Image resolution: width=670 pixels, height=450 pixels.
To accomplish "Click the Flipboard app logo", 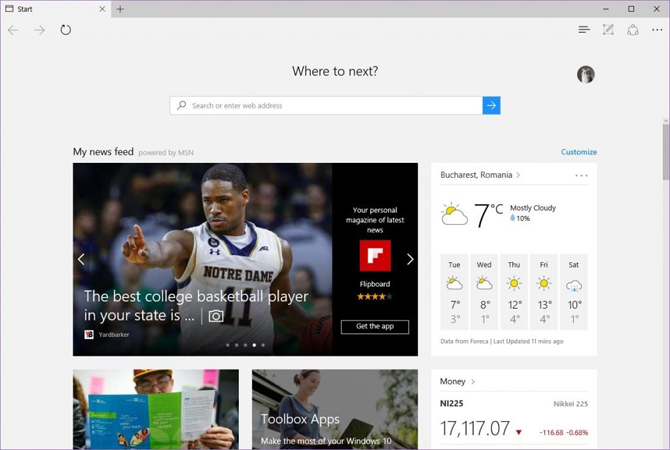I will pos(375,256).
